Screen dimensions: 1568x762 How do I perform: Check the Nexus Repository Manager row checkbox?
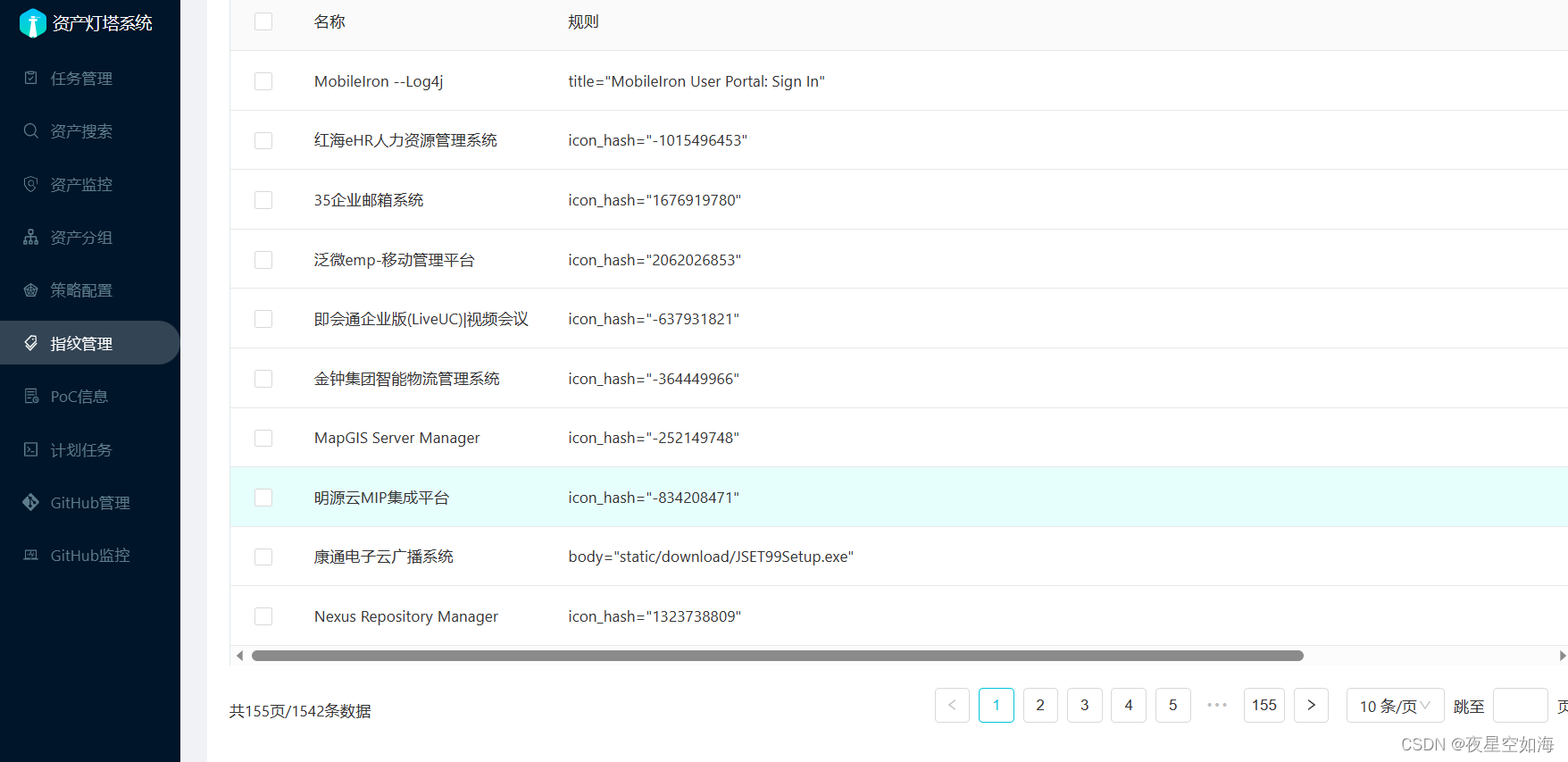pyautogui.click(x=263, y=616)
